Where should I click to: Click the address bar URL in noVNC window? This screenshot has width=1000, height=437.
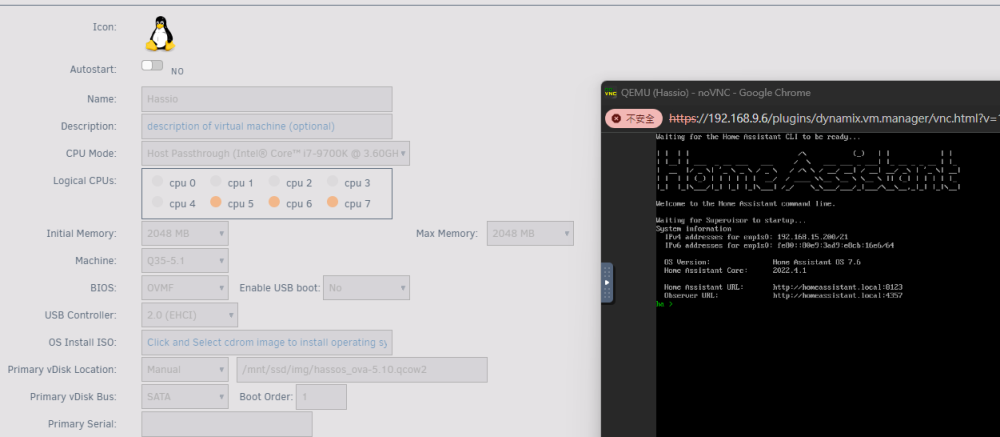pos(834,119)
